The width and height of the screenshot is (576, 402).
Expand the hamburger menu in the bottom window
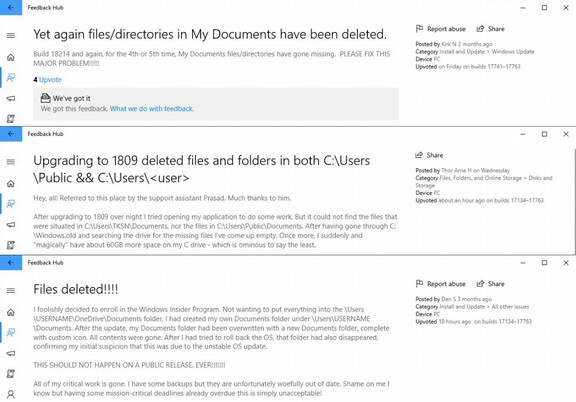(11, 290)
